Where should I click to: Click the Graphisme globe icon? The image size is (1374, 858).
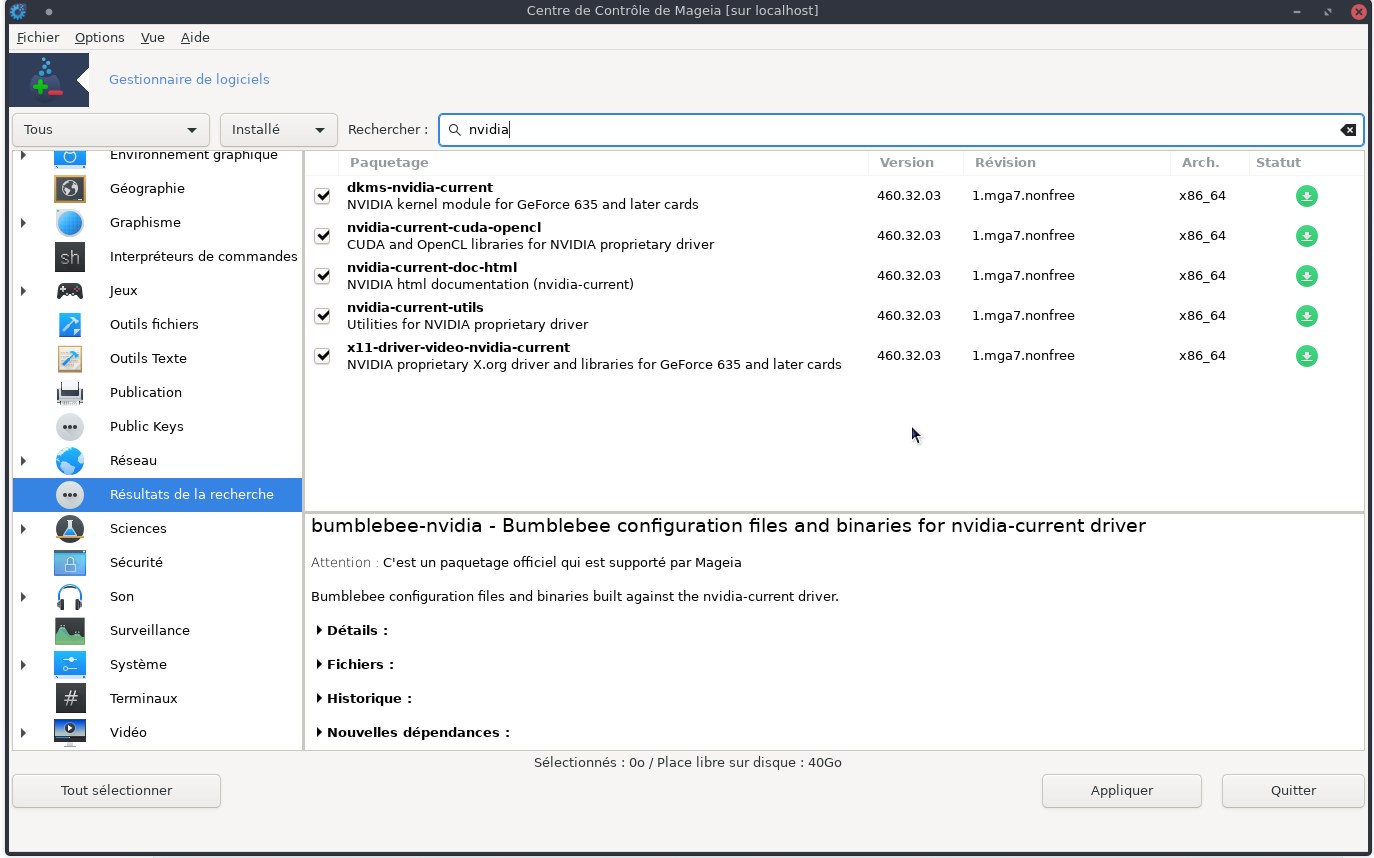click(x=70, y=222)
